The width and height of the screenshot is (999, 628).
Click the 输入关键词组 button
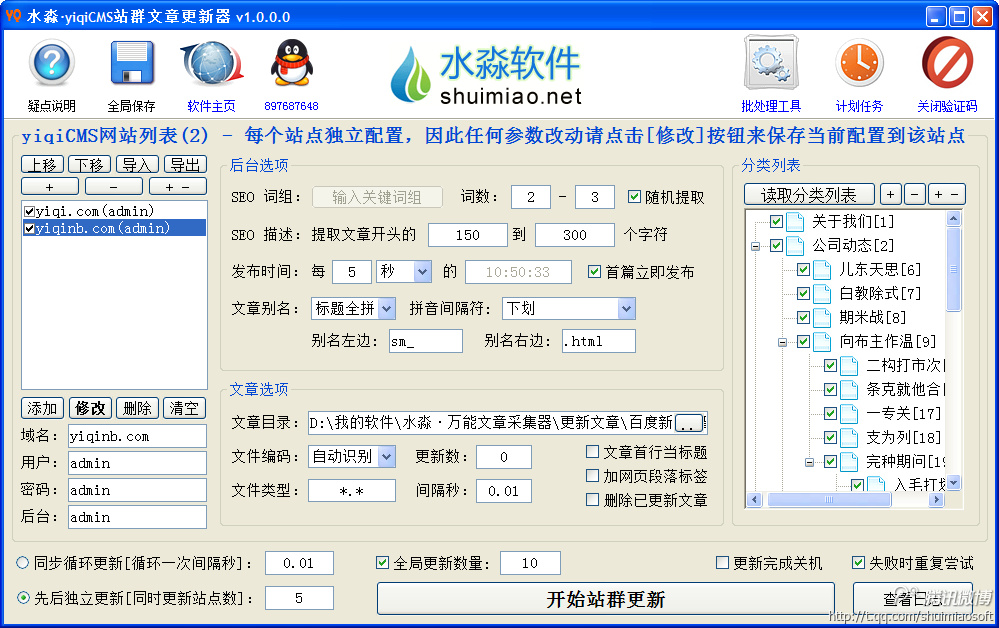[377, 197]
